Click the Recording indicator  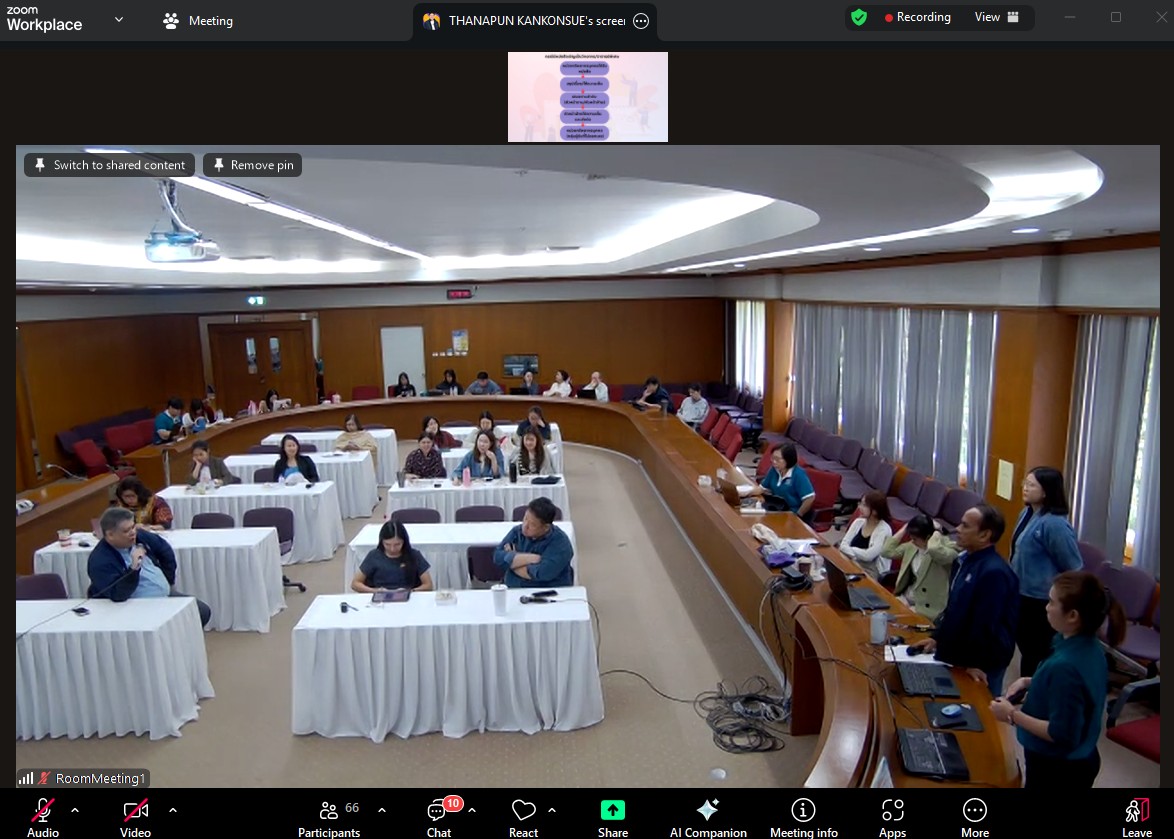tap(917, 17)
